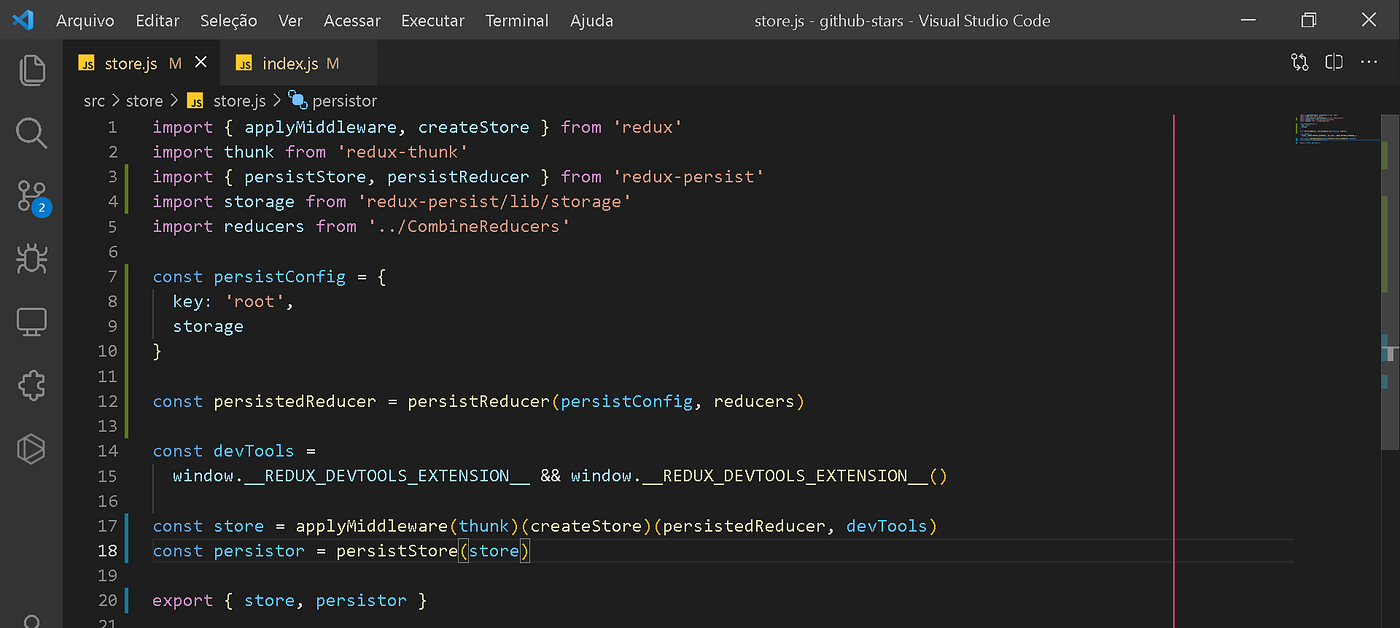Open More Actions ellipsis menu
Viewport: 1400px width, 628px height.
[x=1369, y=62]
